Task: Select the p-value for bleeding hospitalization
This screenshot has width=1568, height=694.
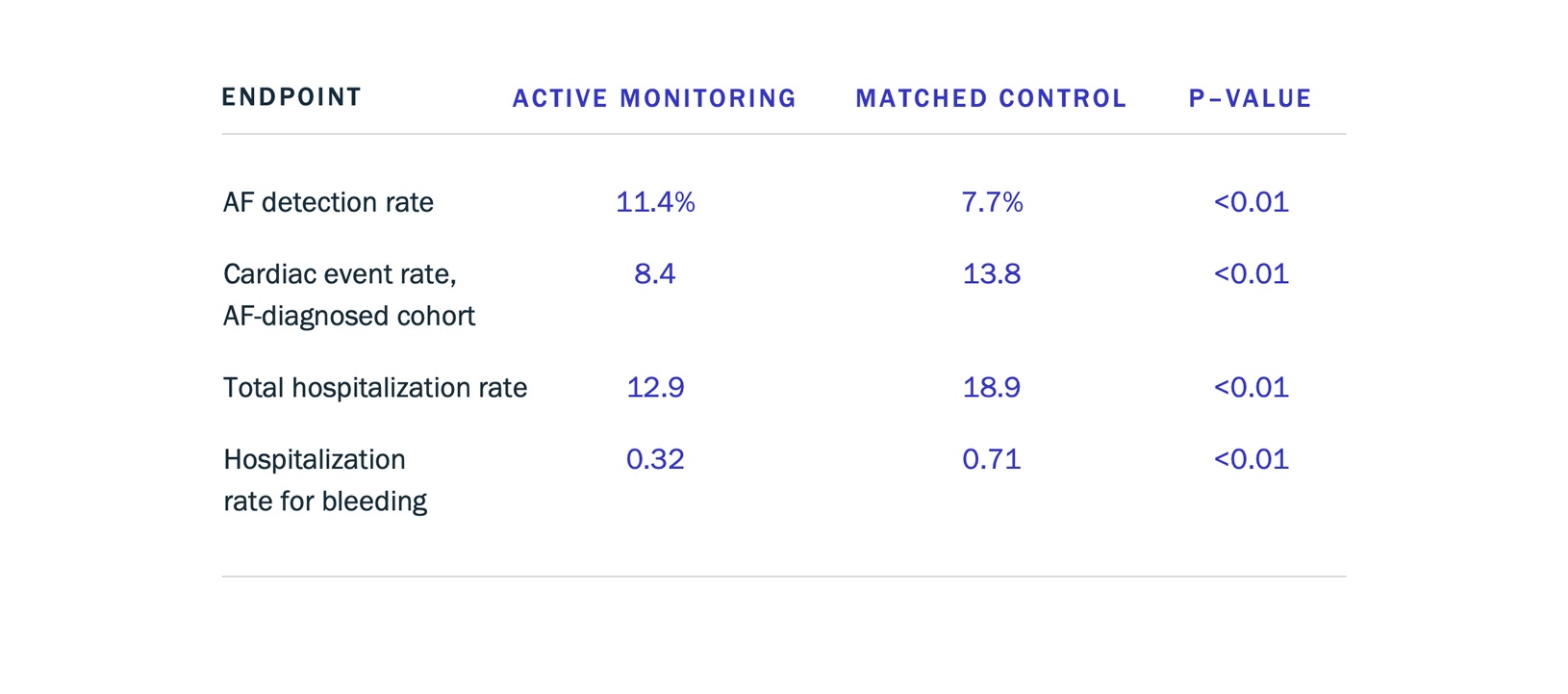Action: click(1251, 459)
